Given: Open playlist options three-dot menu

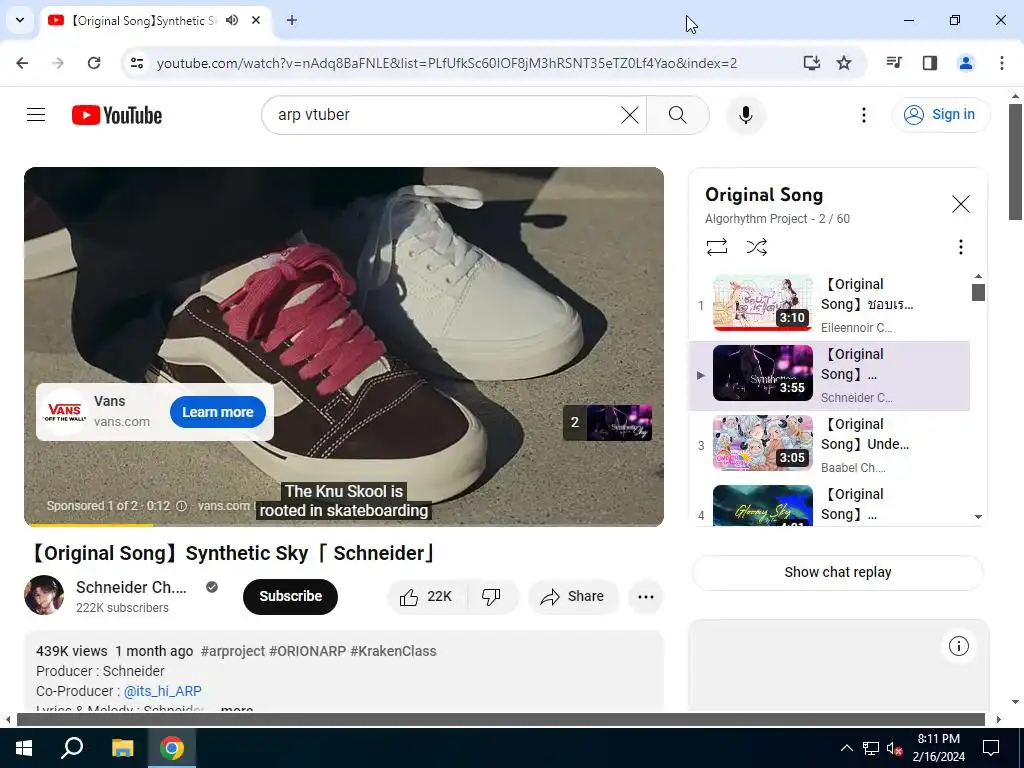Looking at the screenshot, I should click(960, 247).
